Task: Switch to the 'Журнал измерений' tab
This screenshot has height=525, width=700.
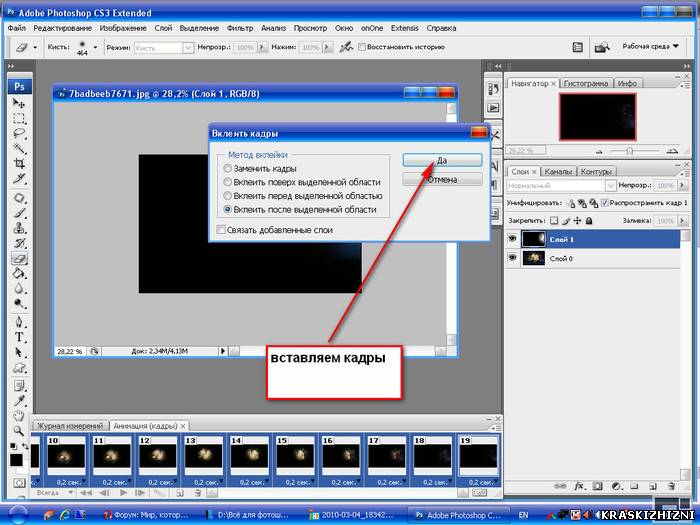Action: tap(70, 426)
